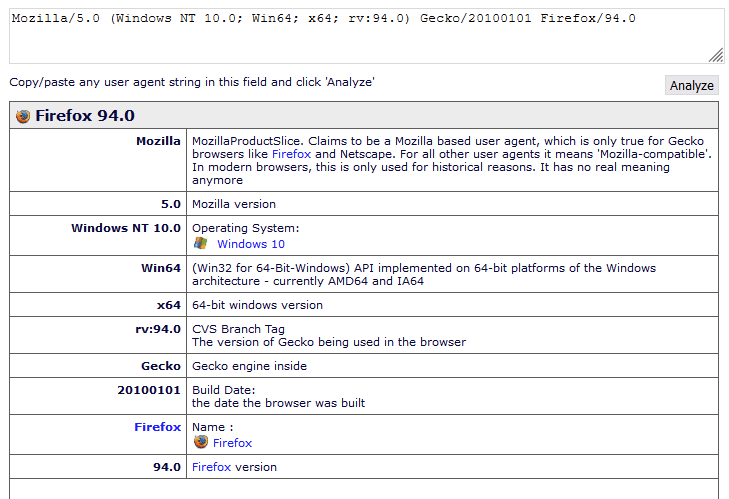Click 'the date the browser was built' text

click(278, 403)
